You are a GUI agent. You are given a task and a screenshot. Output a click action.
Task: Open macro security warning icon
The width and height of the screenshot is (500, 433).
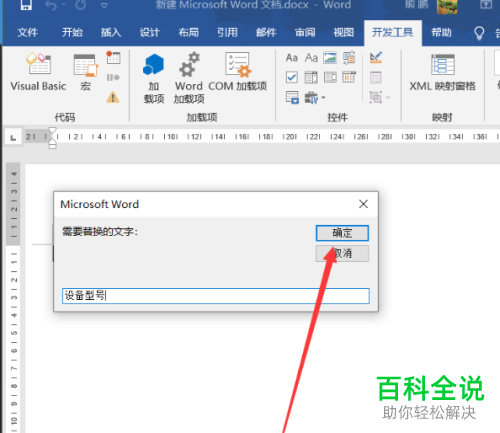point(113,97)
